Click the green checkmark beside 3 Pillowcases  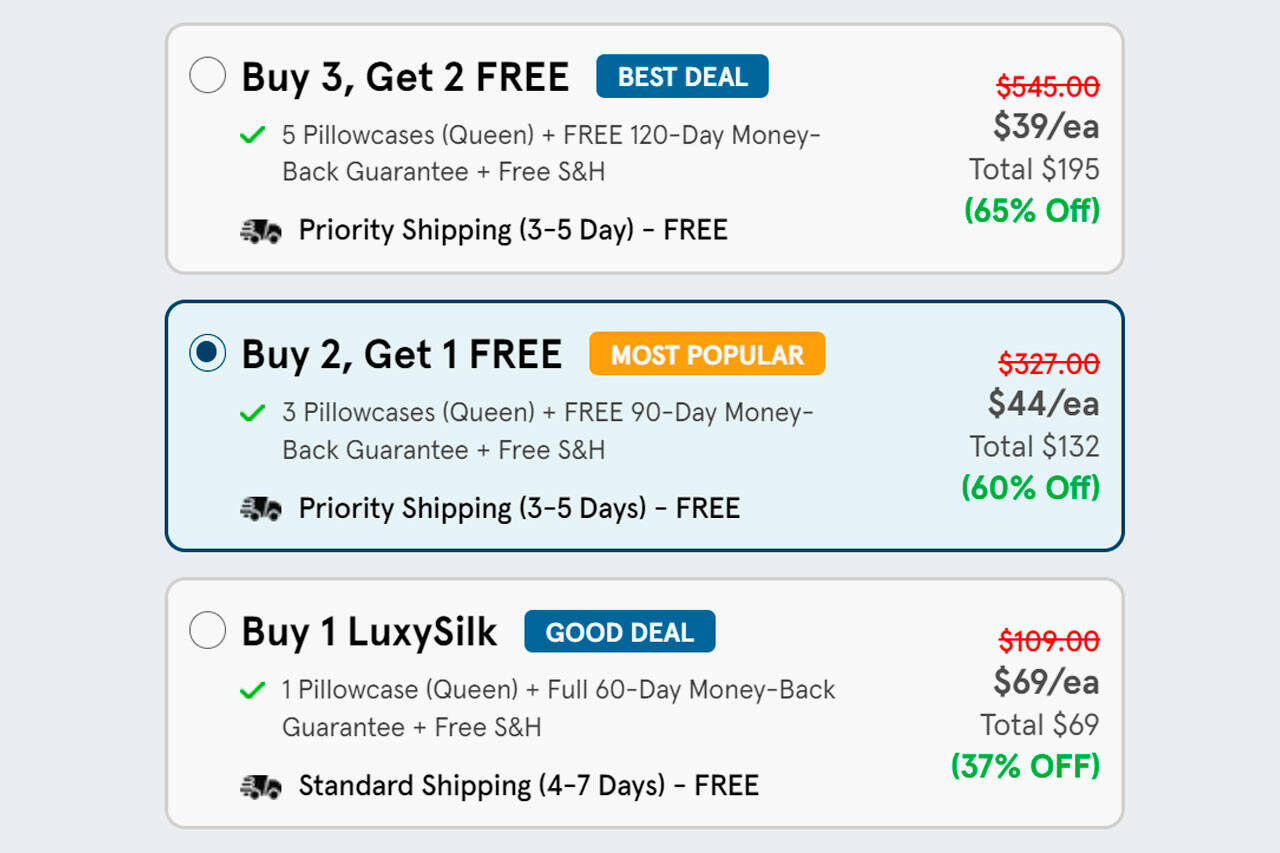coord(253,412)
